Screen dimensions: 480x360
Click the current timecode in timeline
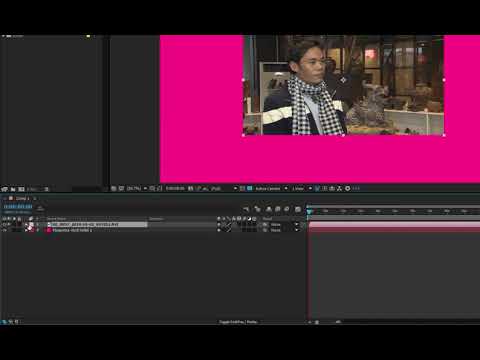(x=18, y=207)
